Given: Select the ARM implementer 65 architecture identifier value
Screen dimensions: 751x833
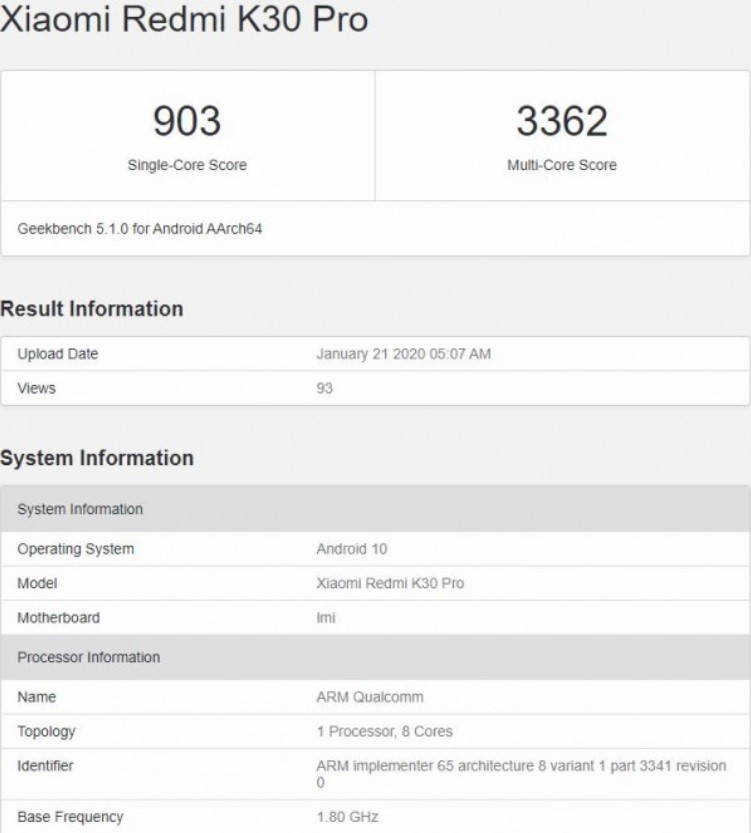Looking at the screenshot, I should click(x=522, y=774).
